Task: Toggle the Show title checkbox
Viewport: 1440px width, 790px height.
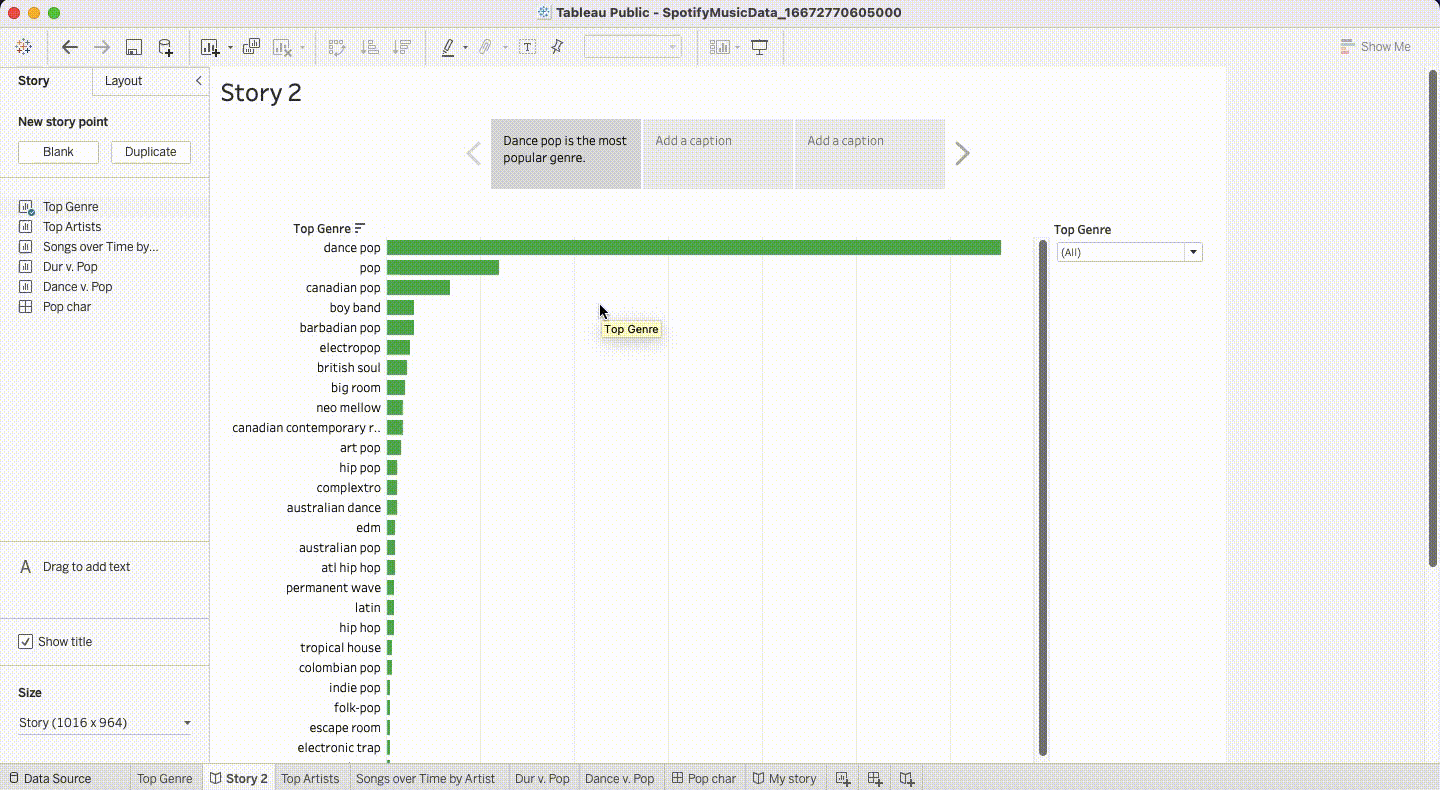Action: pyautogui.click(x=26, y=642)
